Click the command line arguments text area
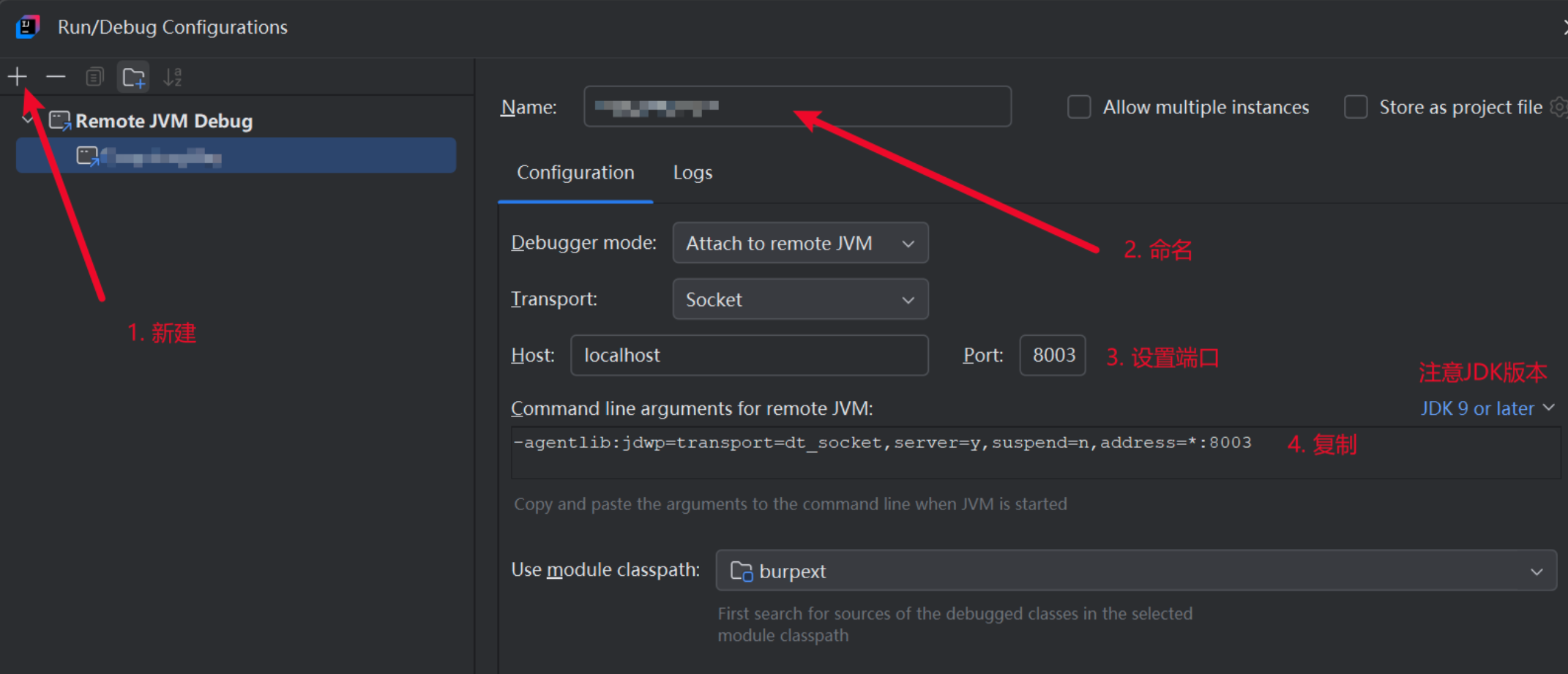1568x674 pixels. click(x=1035, y=453)
